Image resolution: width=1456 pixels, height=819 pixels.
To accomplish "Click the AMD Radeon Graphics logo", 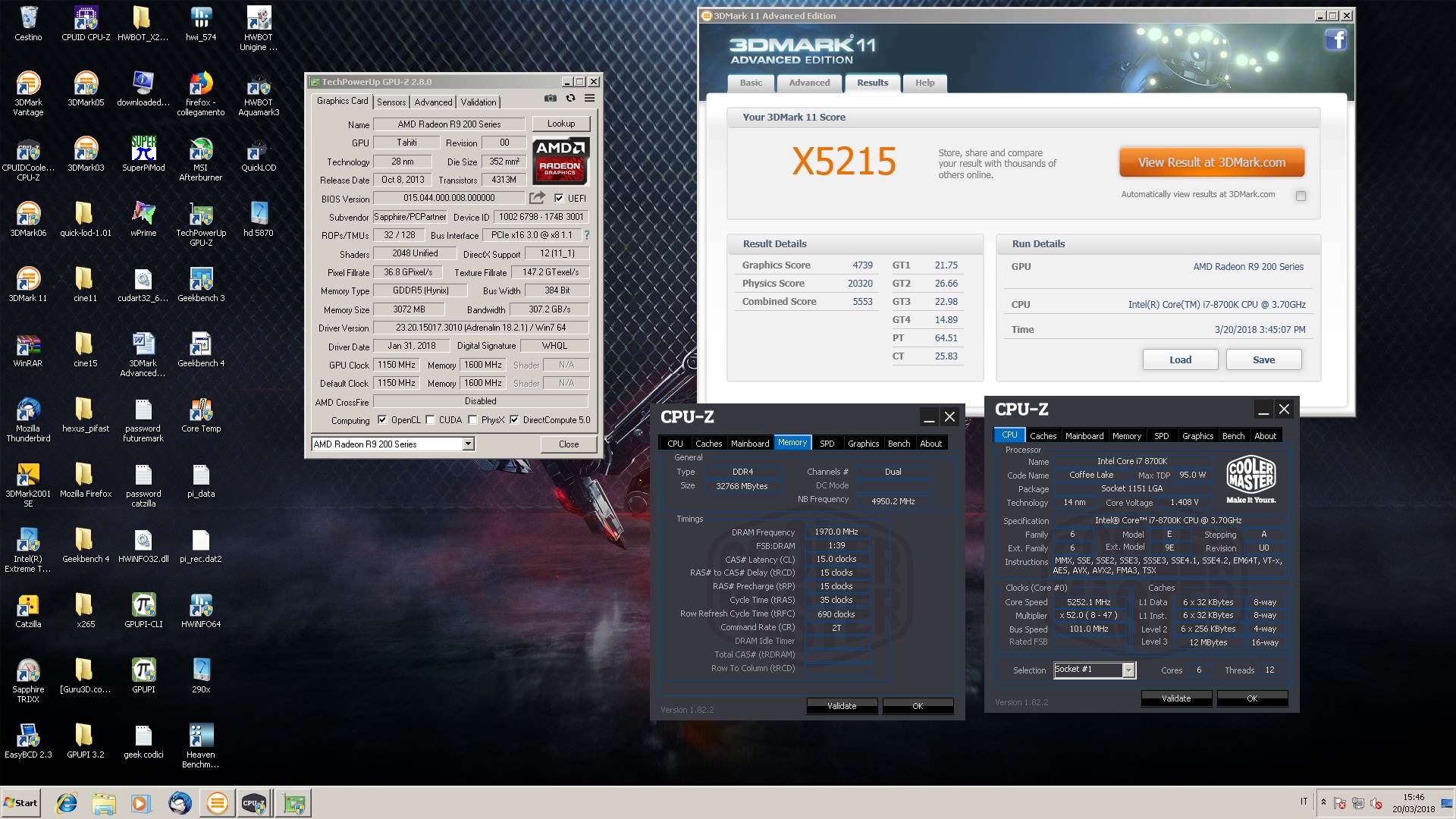I will coord(560,162).
